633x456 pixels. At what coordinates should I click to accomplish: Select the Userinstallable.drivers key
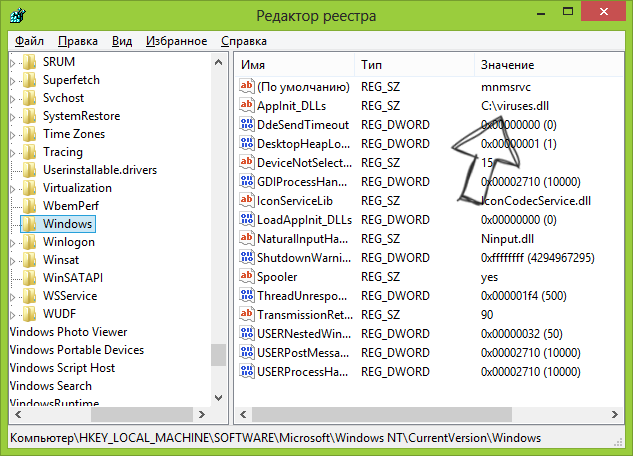(100, 170)
